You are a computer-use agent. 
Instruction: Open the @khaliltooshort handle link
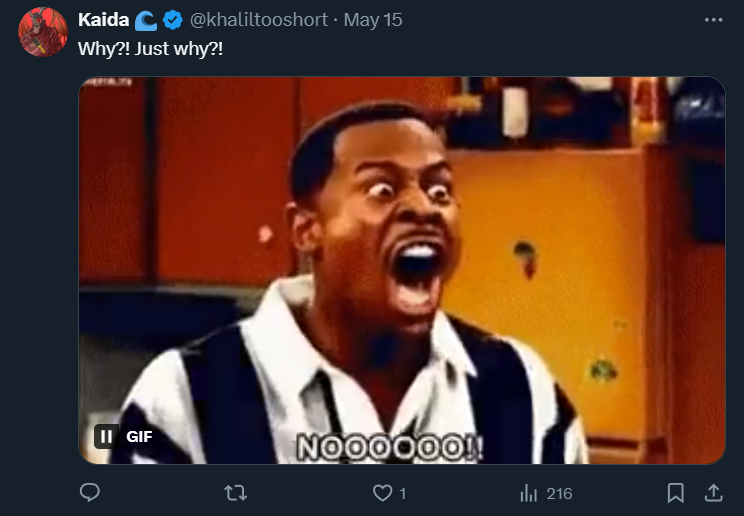259,20
